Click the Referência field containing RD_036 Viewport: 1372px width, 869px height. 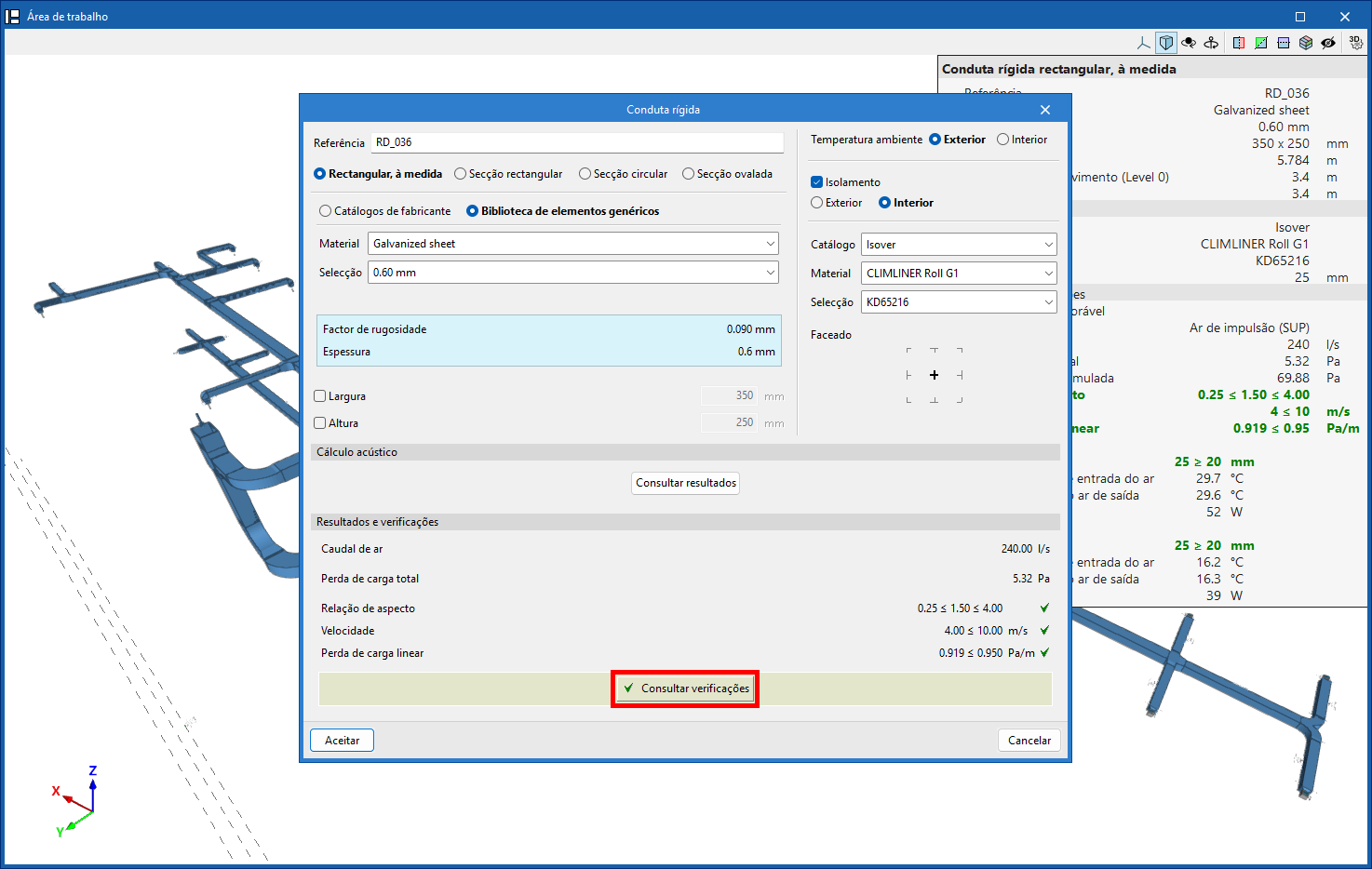pos(577,142)
